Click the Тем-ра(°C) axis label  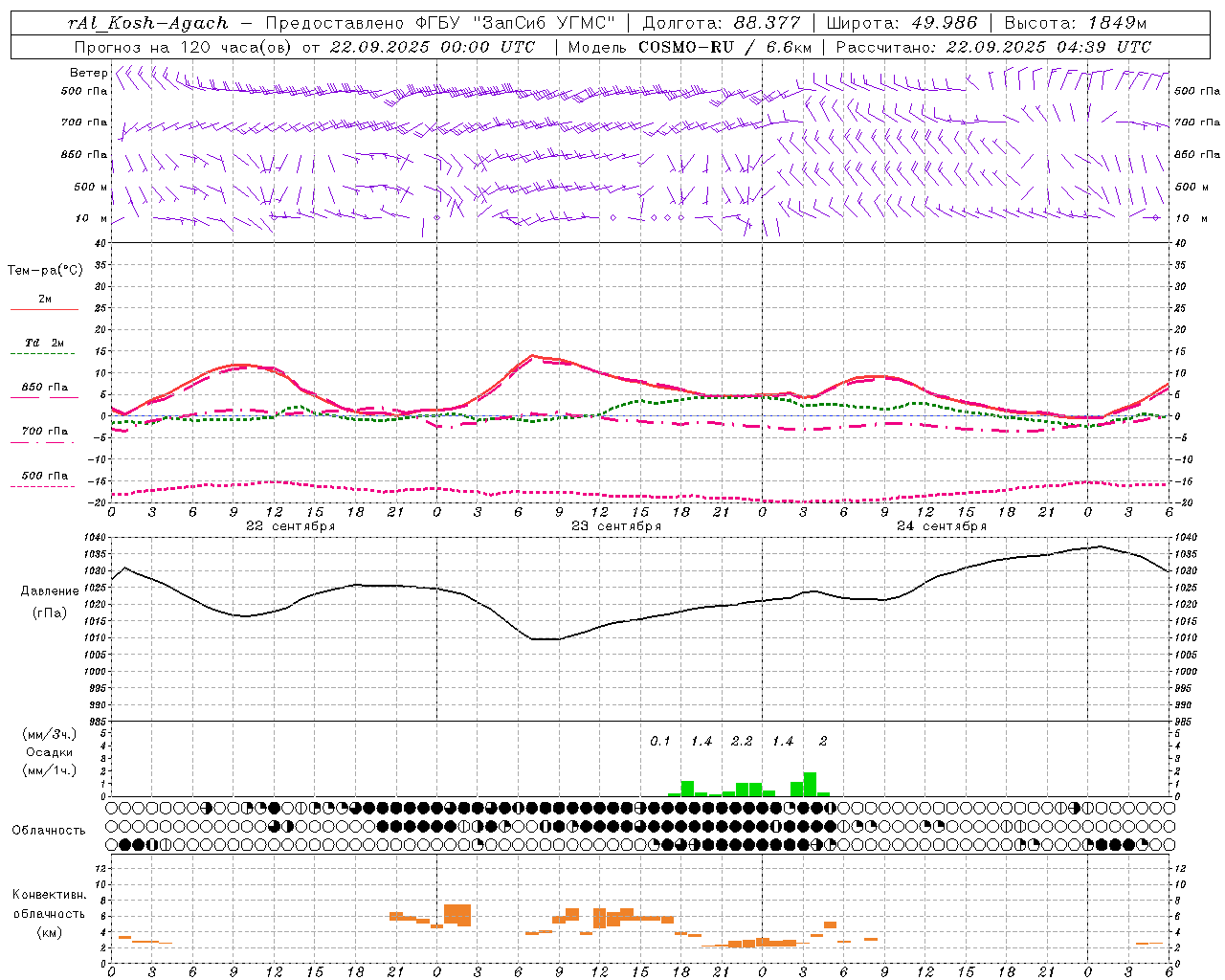click(45, 270)
